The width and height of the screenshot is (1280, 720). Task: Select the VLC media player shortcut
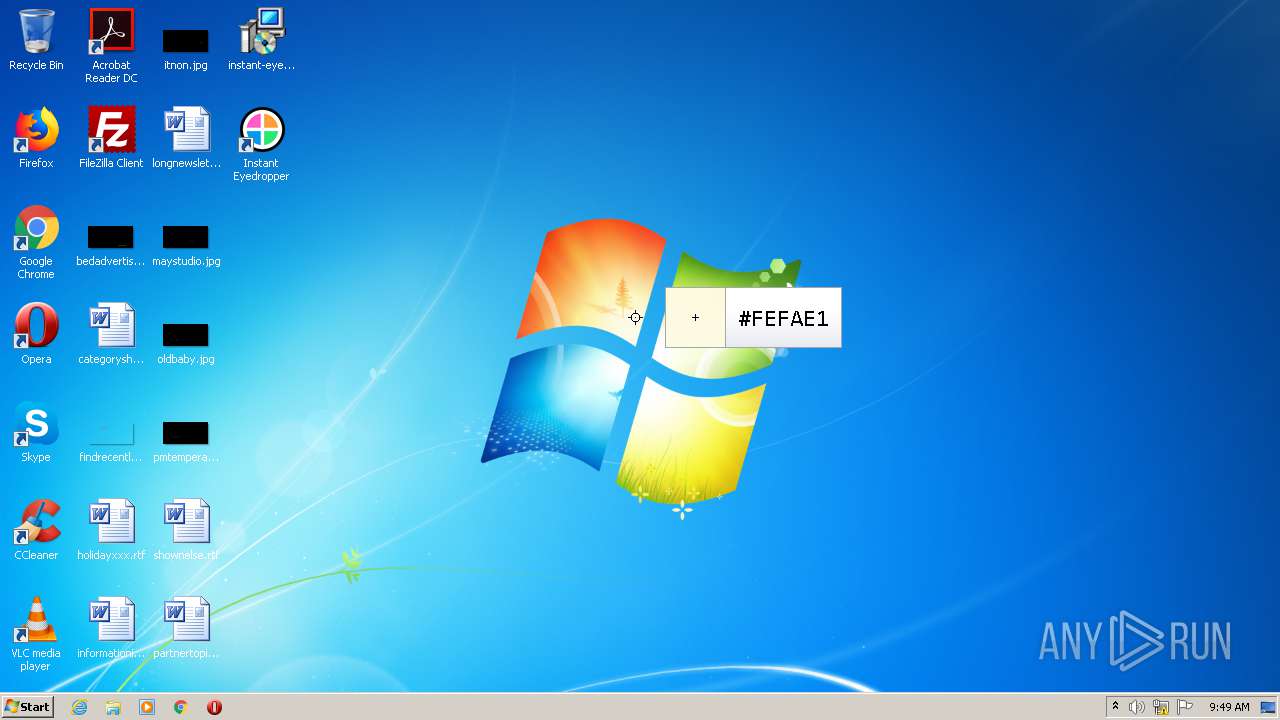click(x=36, y=634)
